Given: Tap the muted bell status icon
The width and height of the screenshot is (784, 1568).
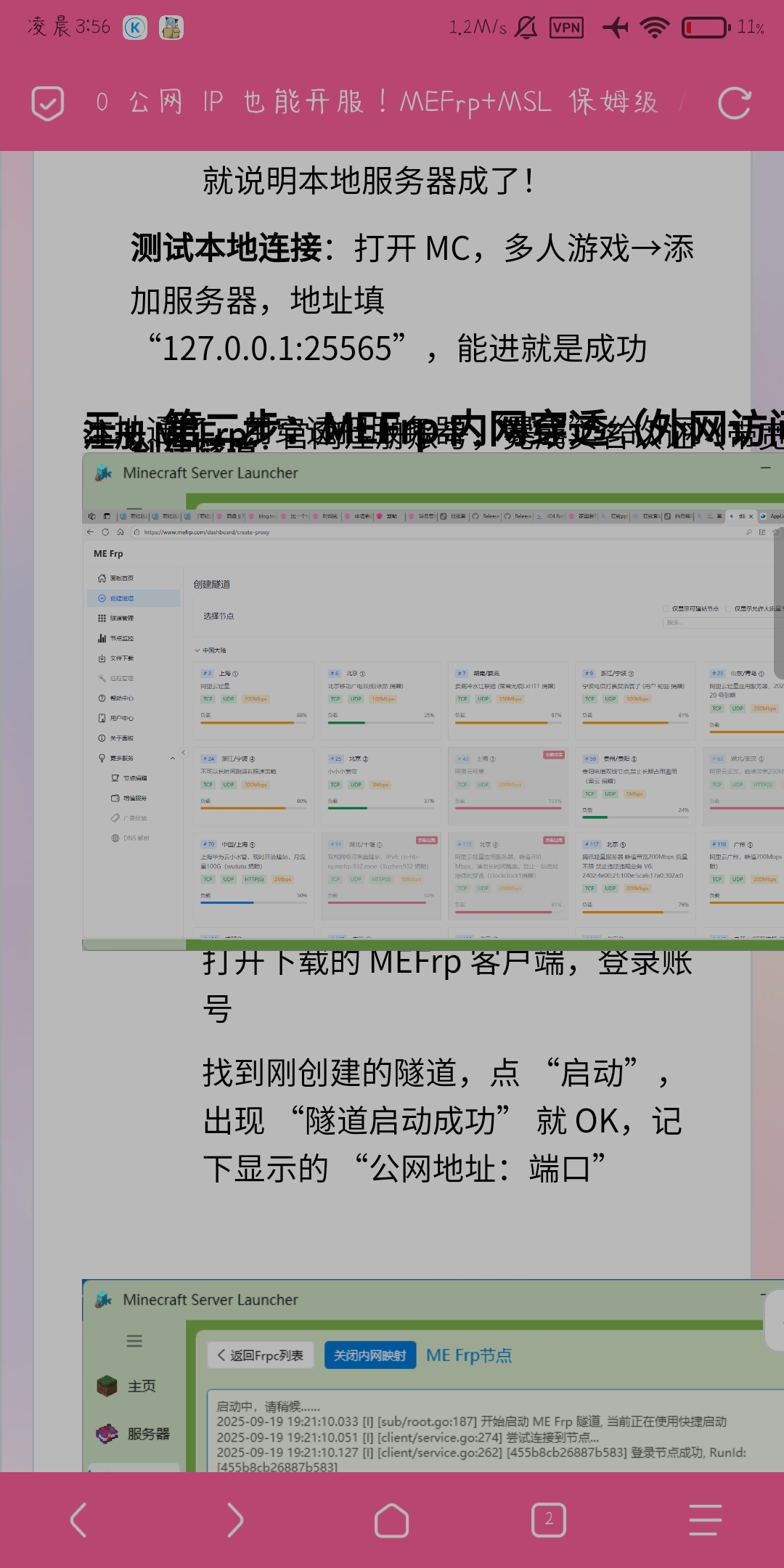Looking at the screenshot, I should (x=526, y=28).
